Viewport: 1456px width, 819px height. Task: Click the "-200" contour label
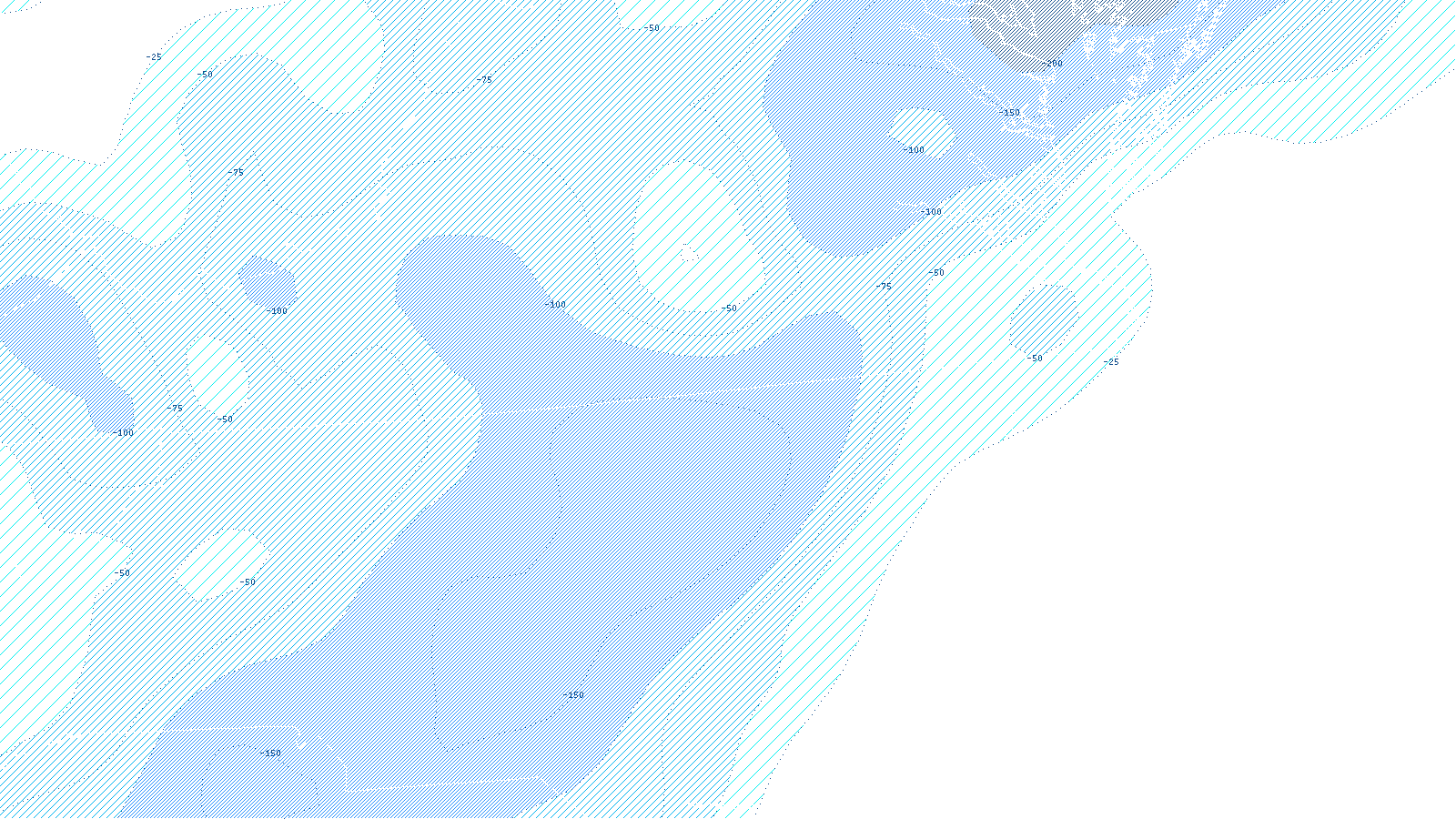pyautogui.click(x=1052, y=64)
